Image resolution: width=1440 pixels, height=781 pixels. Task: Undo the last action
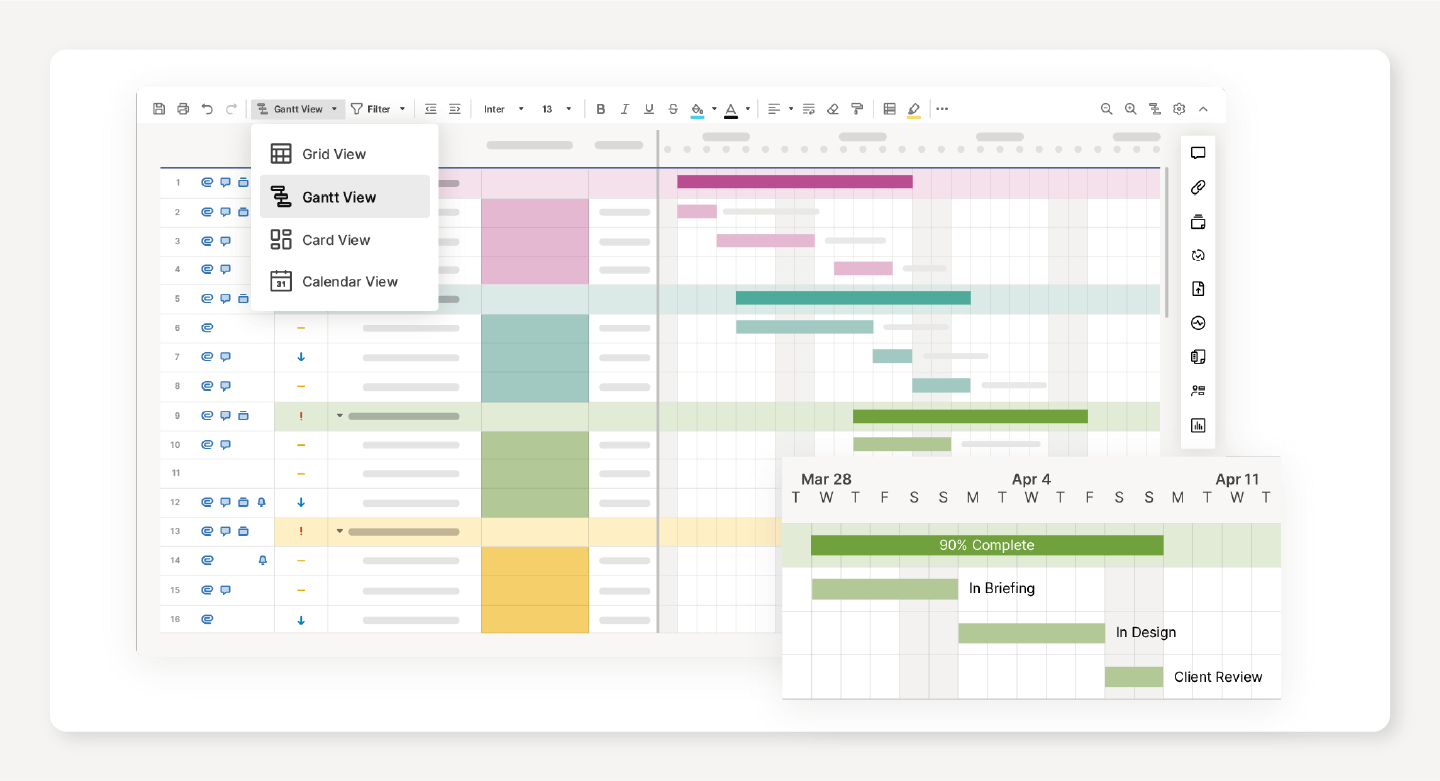click(x=207, y=109)
